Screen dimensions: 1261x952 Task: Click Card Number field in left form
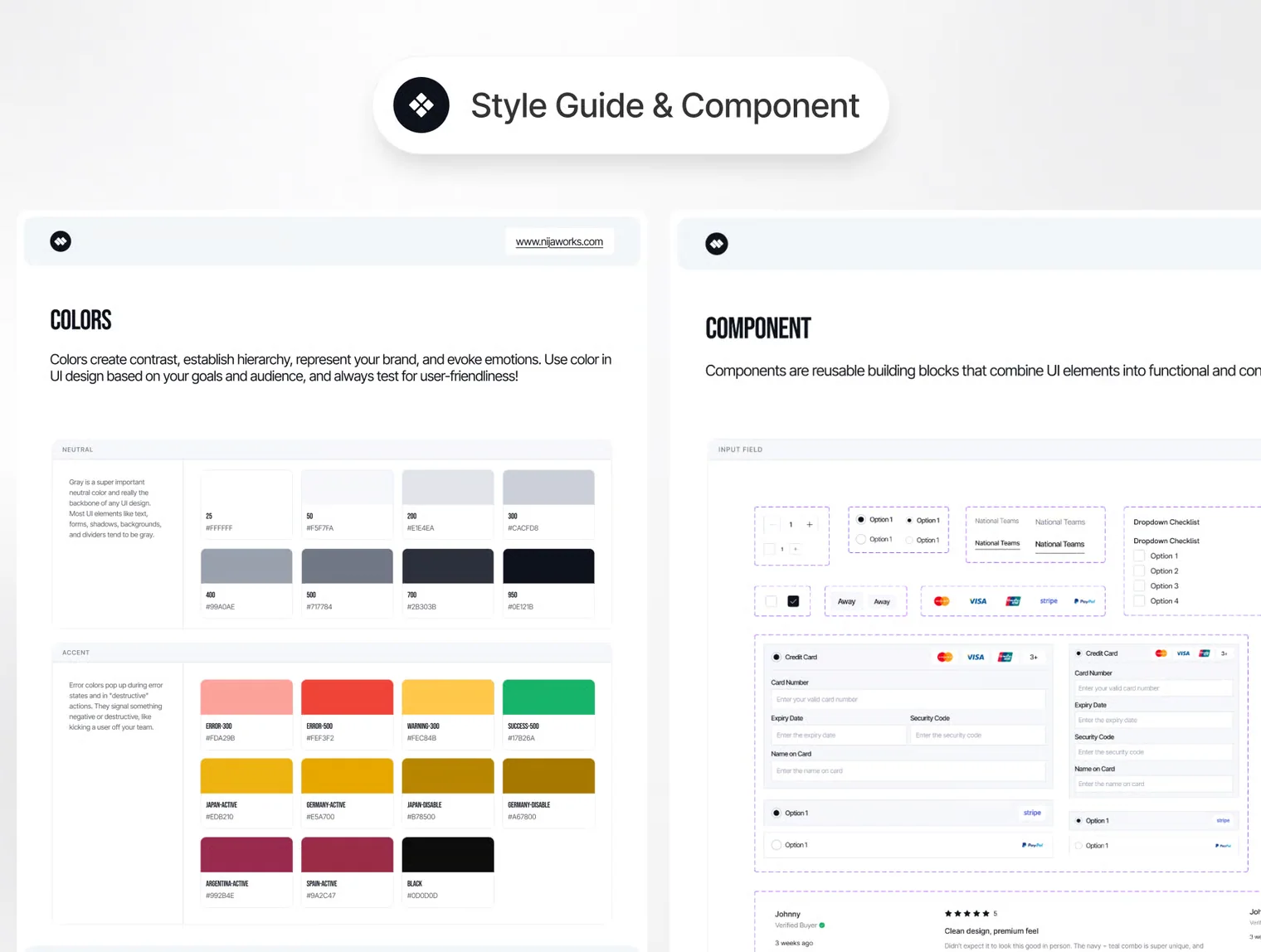point(908,699)
